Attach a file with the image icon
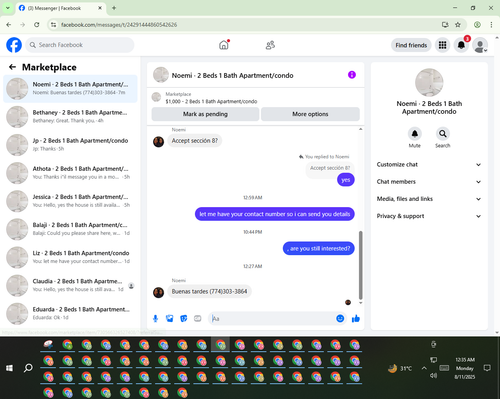The width and height of the screenshot is (500, 399). 170,319
